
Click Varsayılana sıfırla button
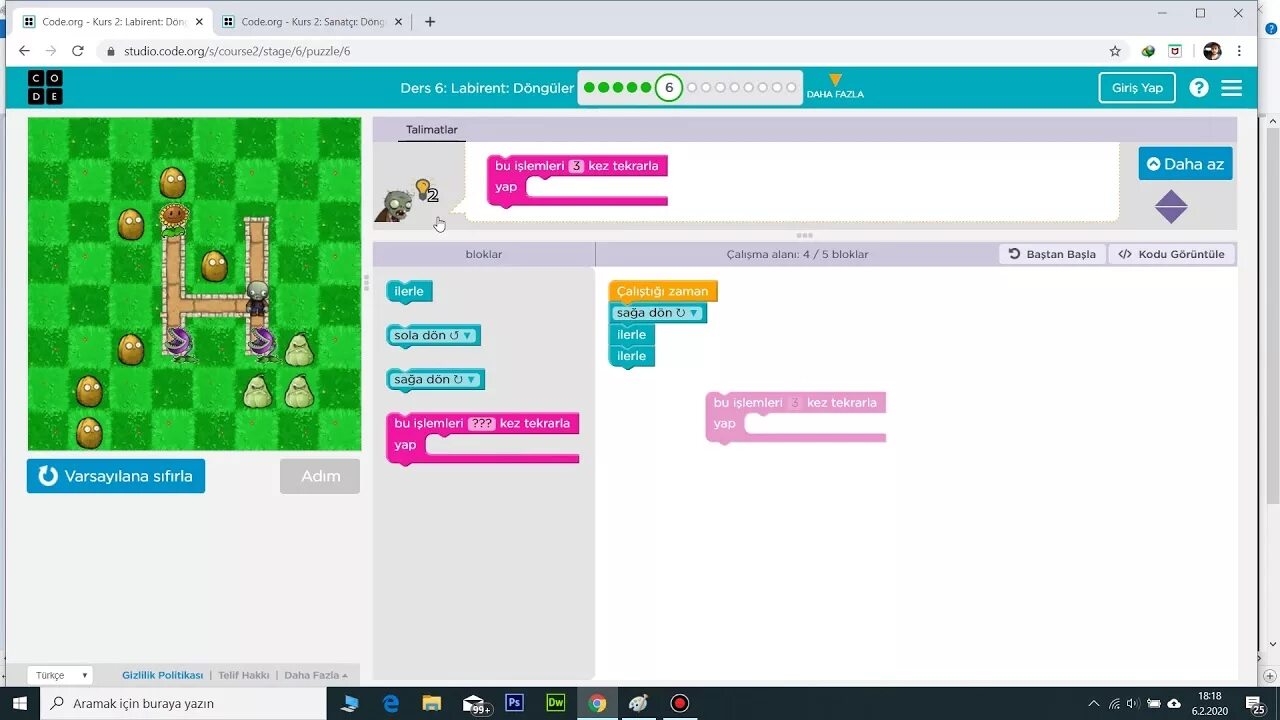116,476
